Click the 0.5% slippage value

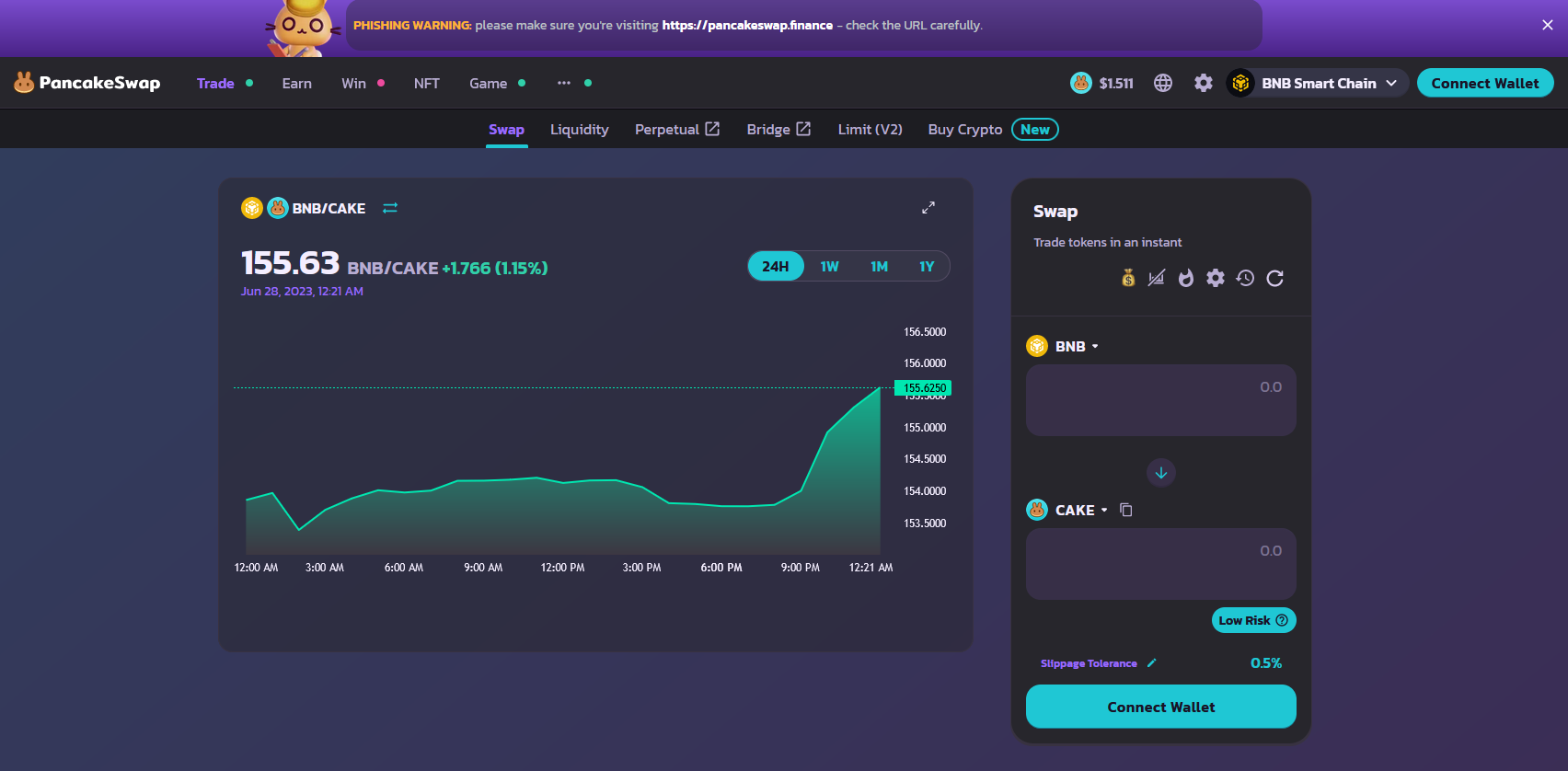click(x=1266, y=662)
